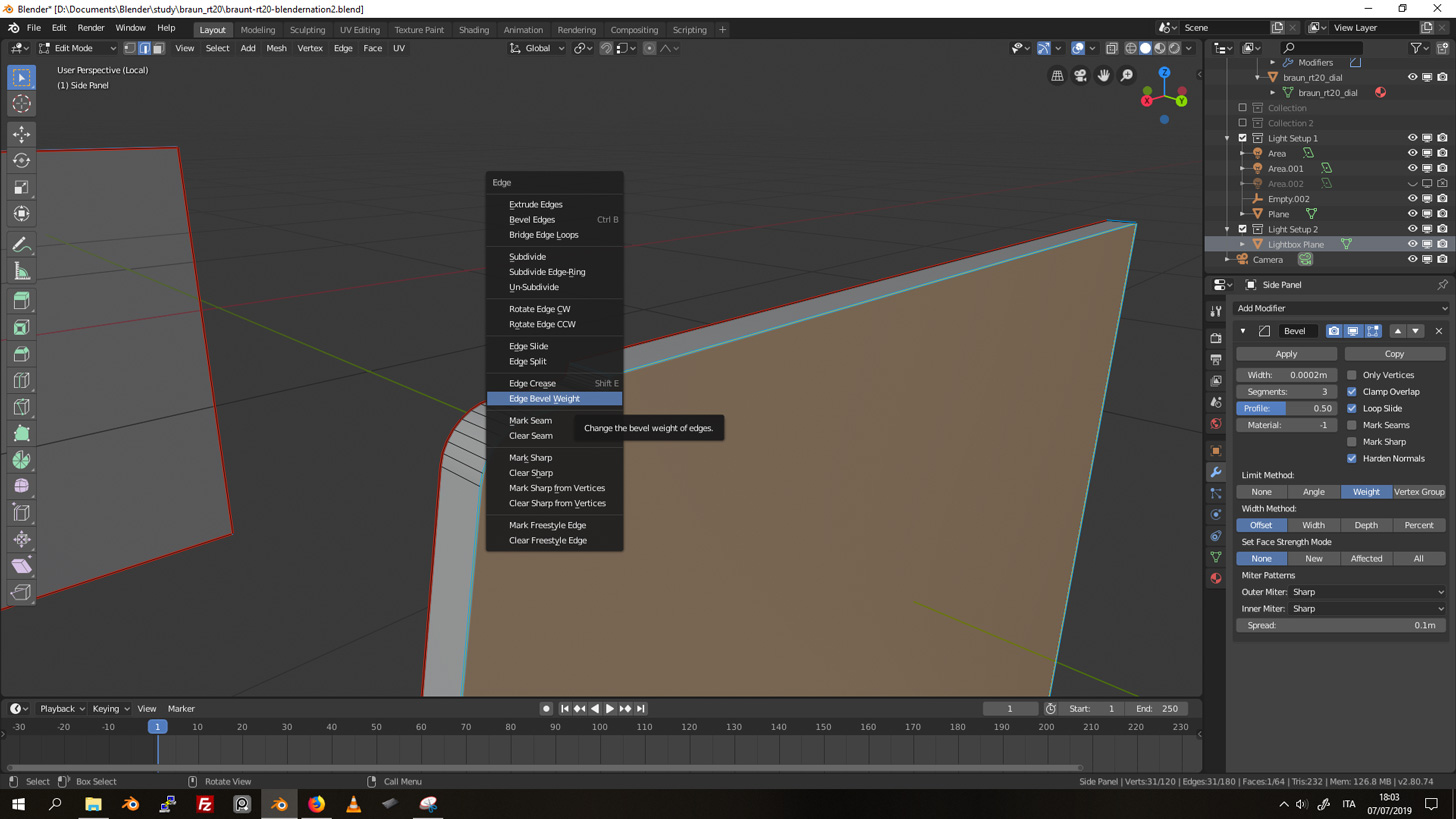1456x819 pixels.
Task: Choose the Annotate pencil tool
Action: click(x=21, y=245)
